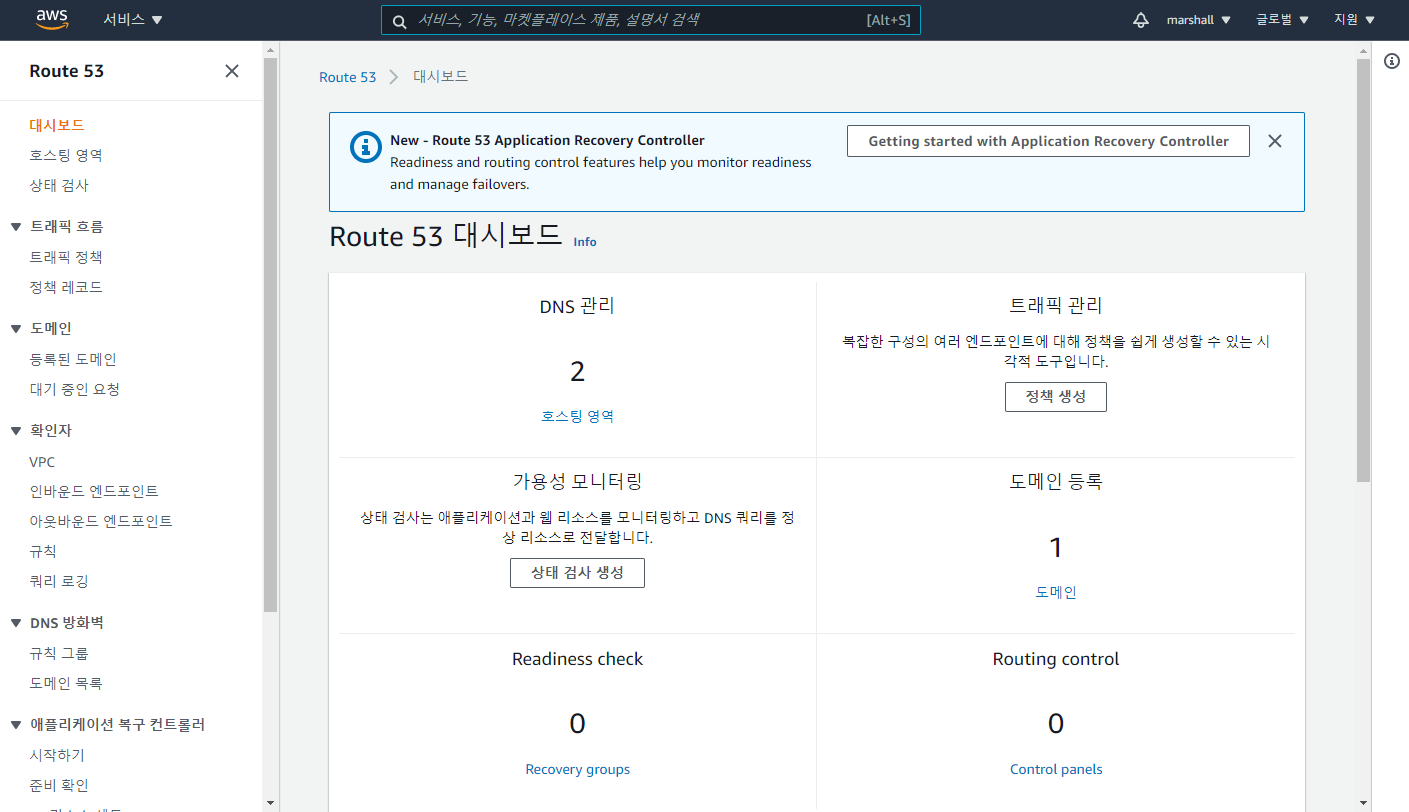Select 시작하기 in the sidebar

tap(57, 755)
